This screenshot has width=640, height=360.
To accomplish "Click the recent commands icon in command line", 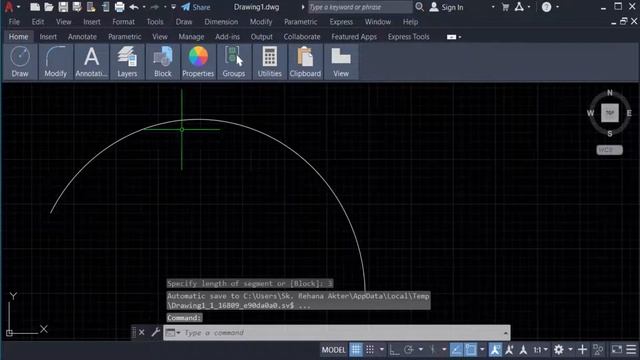I will 173,333.
